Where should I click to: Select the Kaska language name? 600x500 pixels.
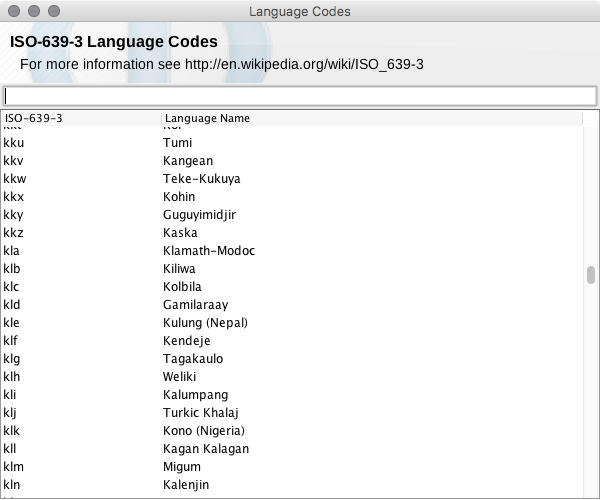coord(180,233)
